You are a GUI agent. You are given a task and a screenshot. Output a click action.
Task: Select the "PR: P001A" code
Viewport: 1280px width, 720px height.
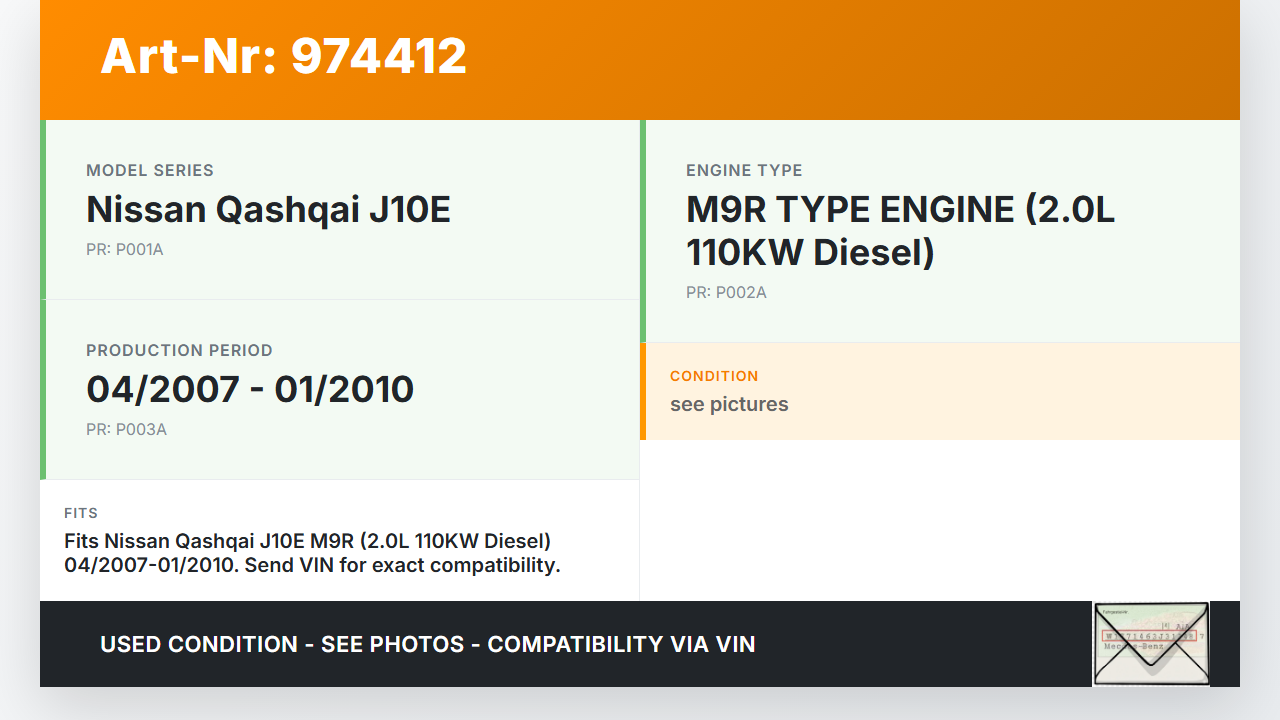pyautogui.click(x=125, y=250)
